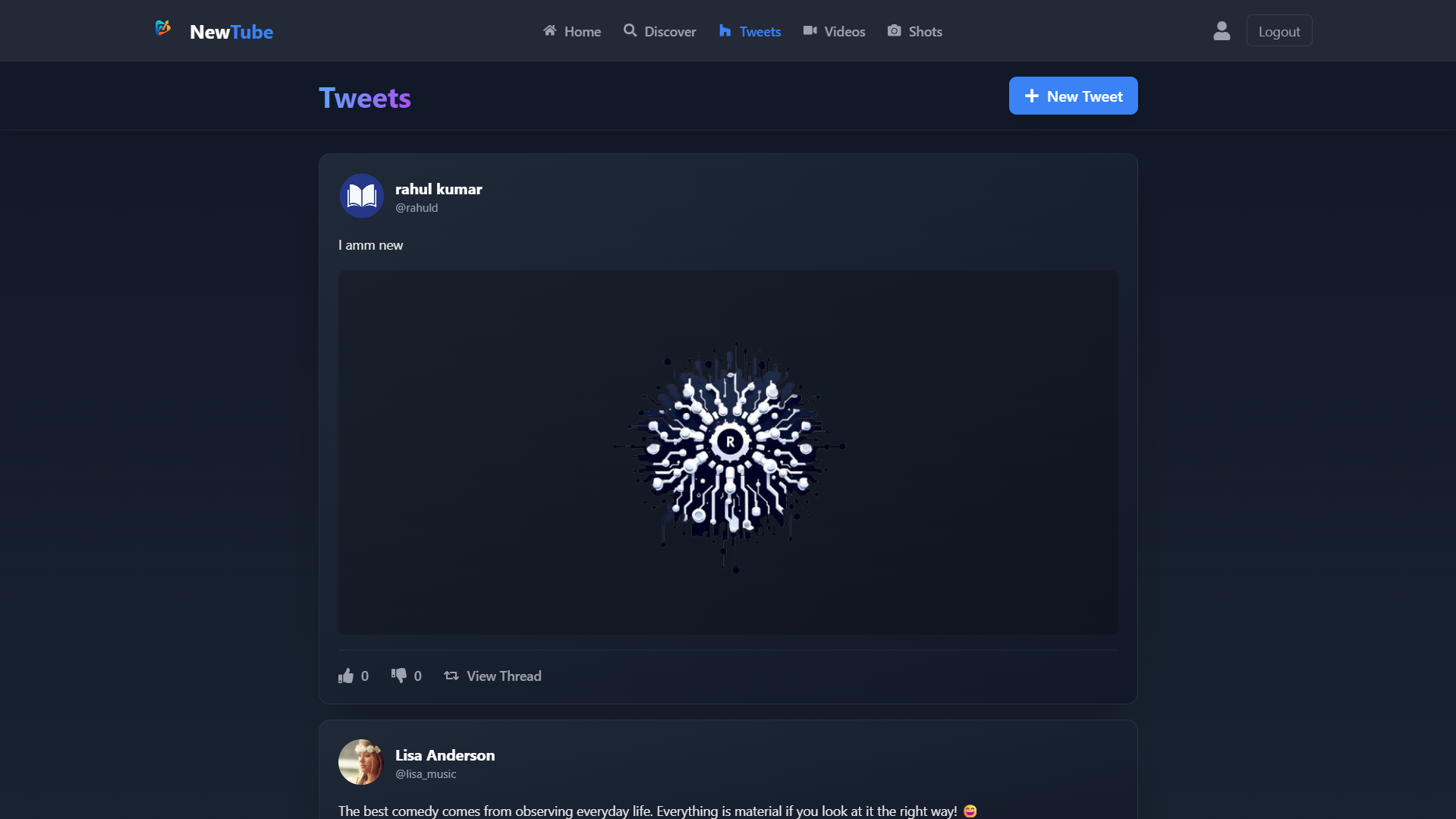Click the @rahuld username handle
Image resolution: width=1456 pixels, height=819 pixels.
point(417,208)
